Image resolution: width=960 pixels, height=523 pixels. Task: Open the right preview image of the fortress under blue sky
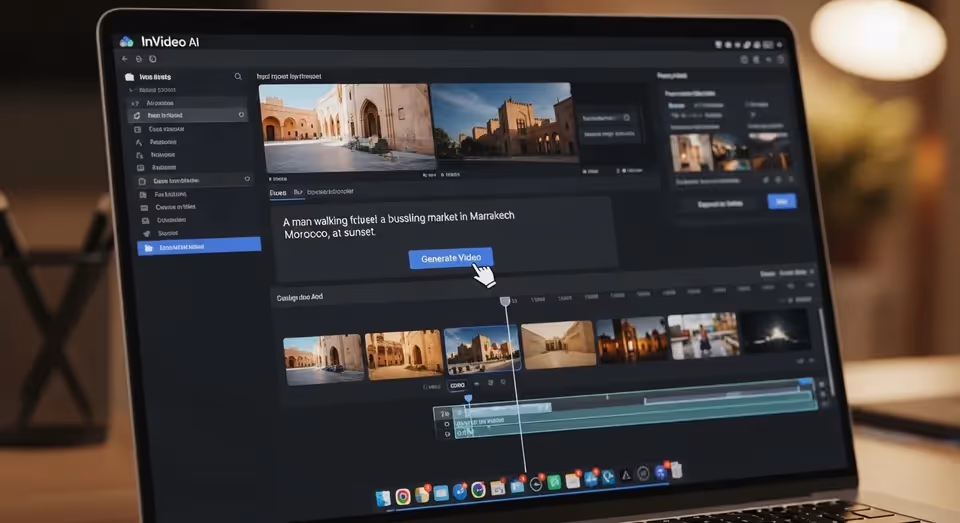tap(505, 124)
